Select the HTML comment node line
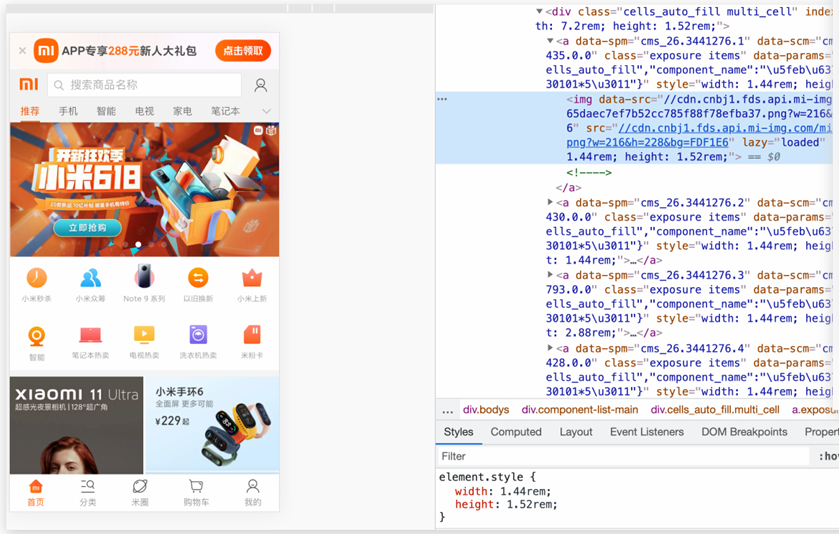 click(589, 172)
